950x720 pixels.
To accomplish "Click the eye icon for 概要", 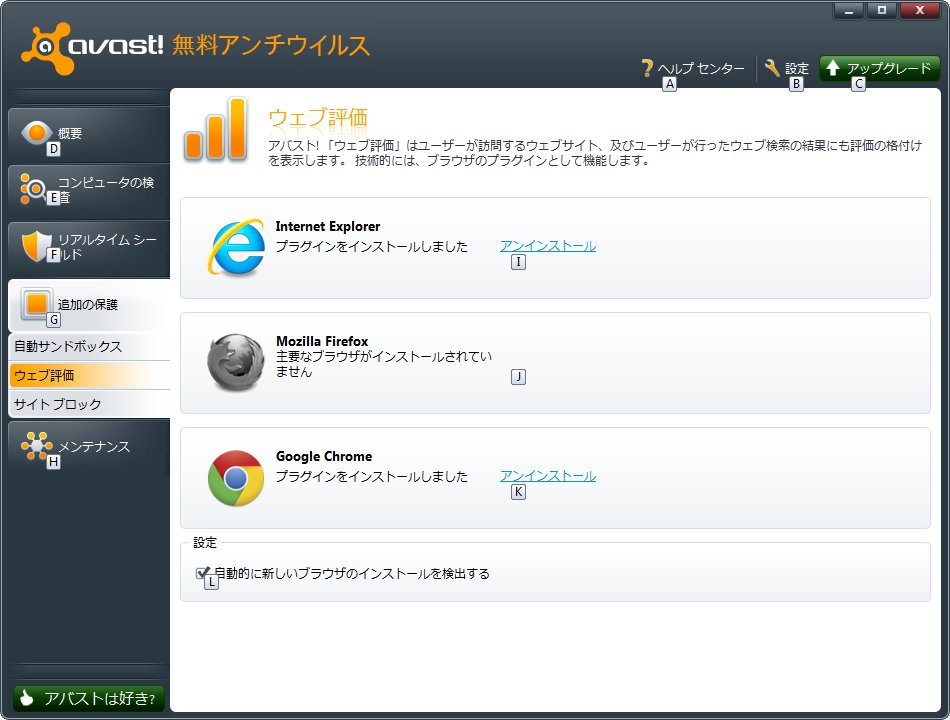I will tap(36, 132).
